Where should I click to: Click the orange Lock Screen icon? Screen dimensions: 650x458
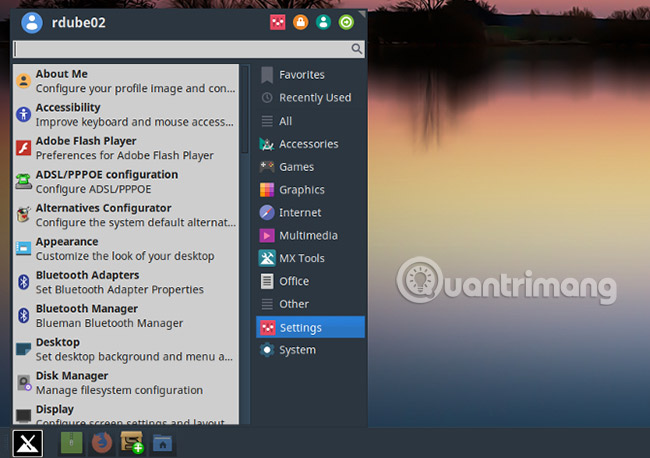(x=300, y=22)
